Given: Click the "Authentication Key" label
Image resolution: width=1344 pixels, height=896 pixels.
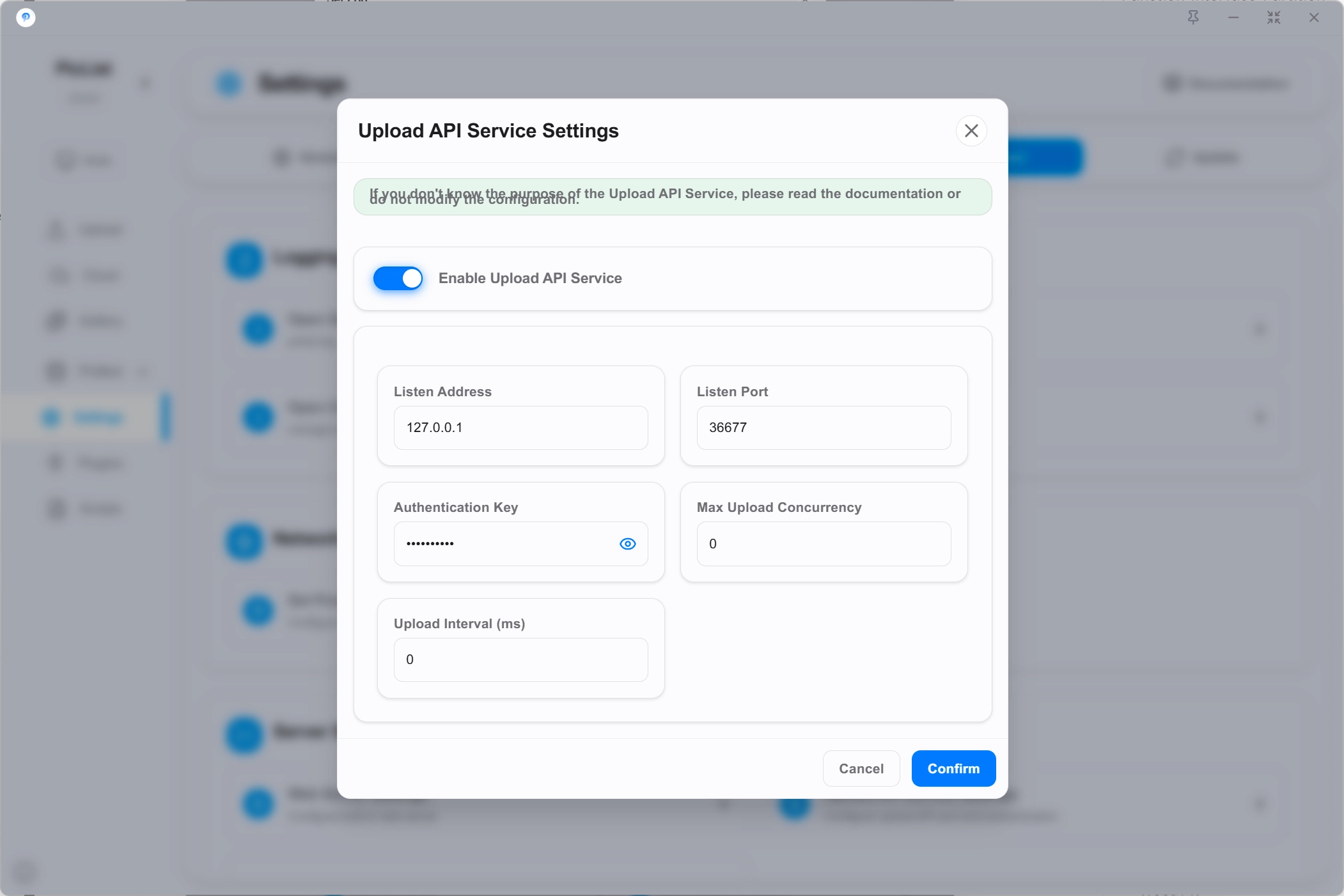Looking at the screenshot, I should [456, 507].
